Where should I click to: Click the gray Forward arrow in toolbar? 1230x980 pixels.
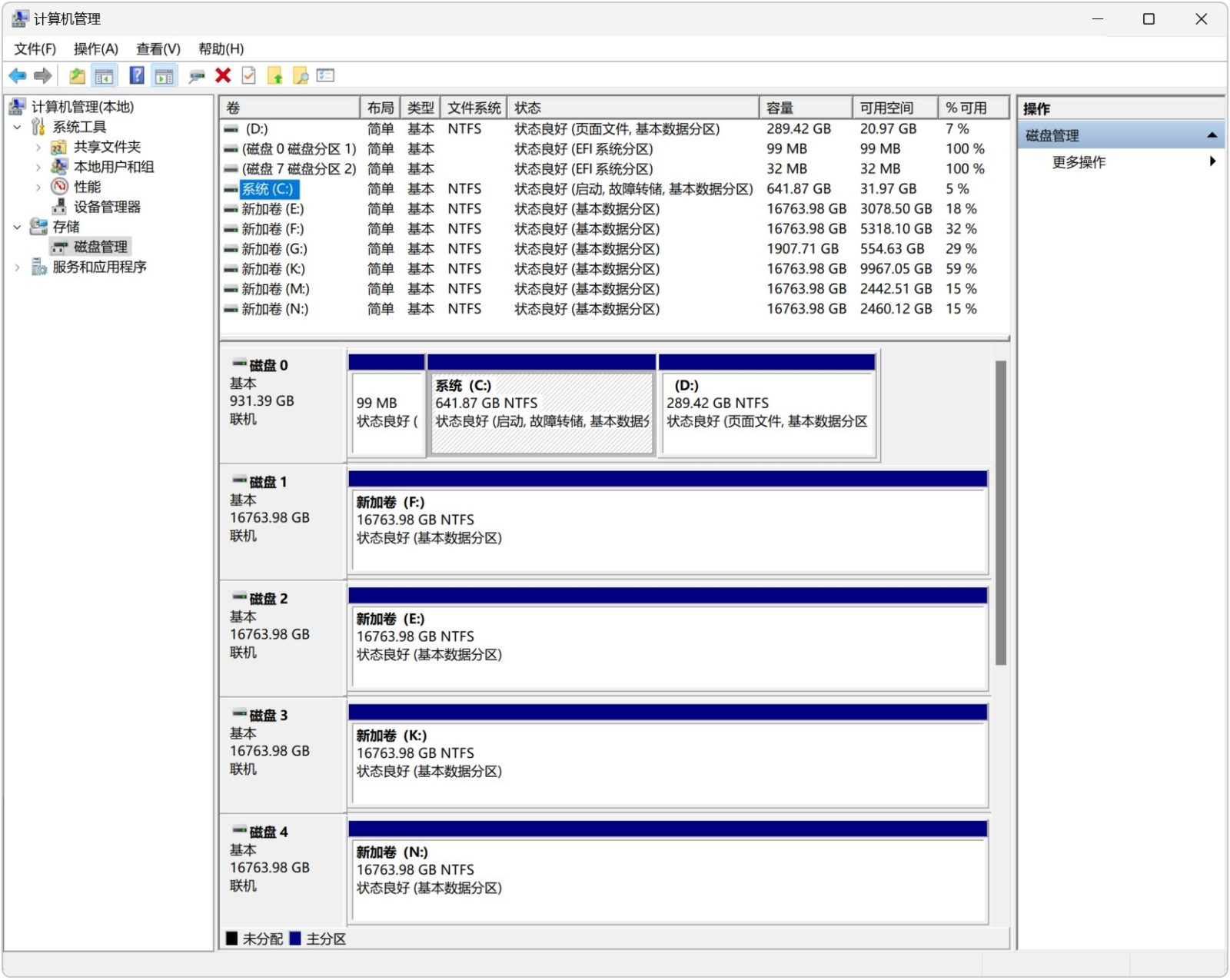point(43,75)
